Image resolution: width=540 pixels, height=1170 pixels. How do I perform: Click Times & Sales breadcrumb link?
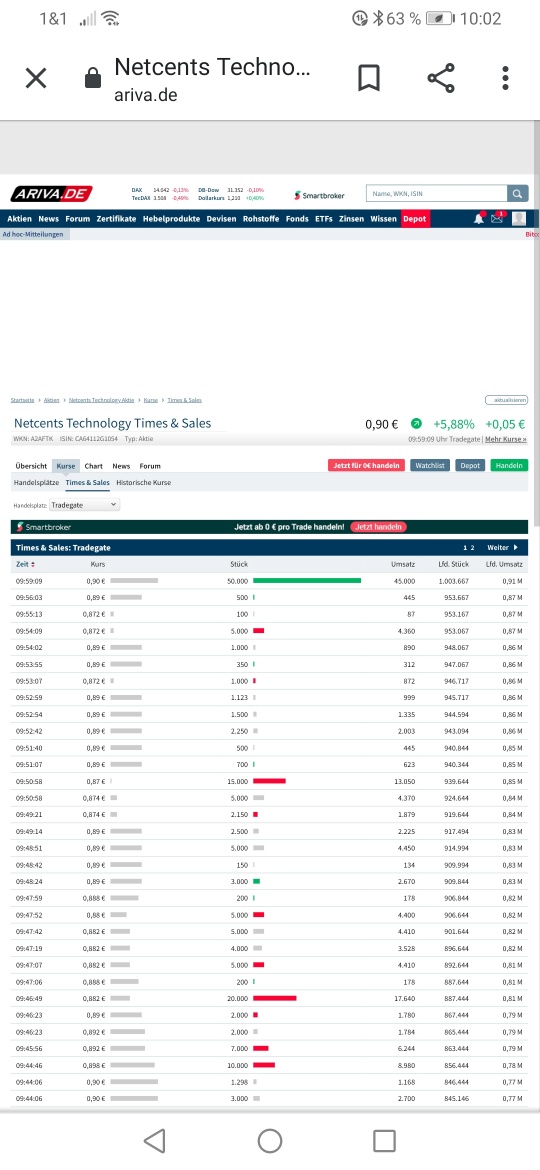click(x=184, y=400)
